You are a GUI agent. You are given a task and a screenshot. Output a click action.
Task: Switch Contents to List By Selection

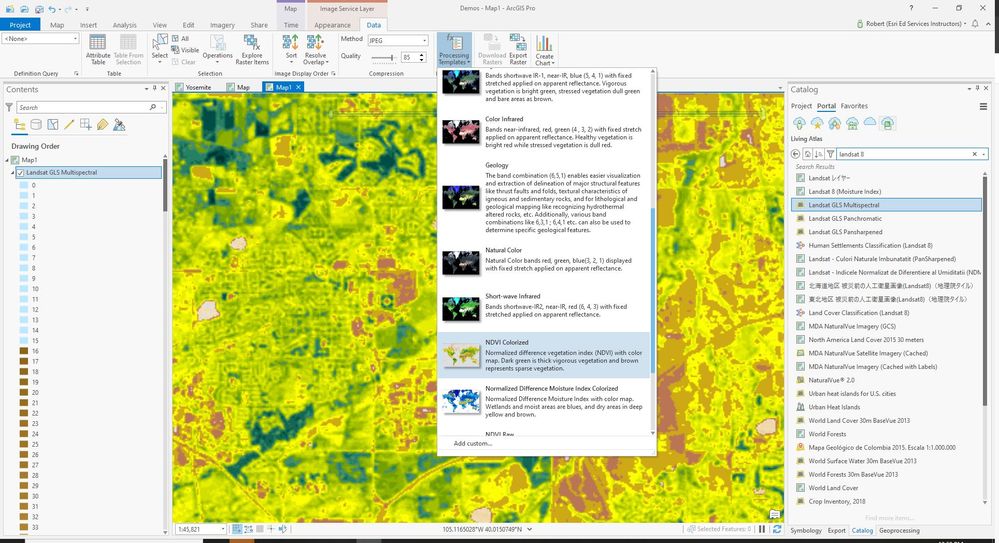coord(53,125)
